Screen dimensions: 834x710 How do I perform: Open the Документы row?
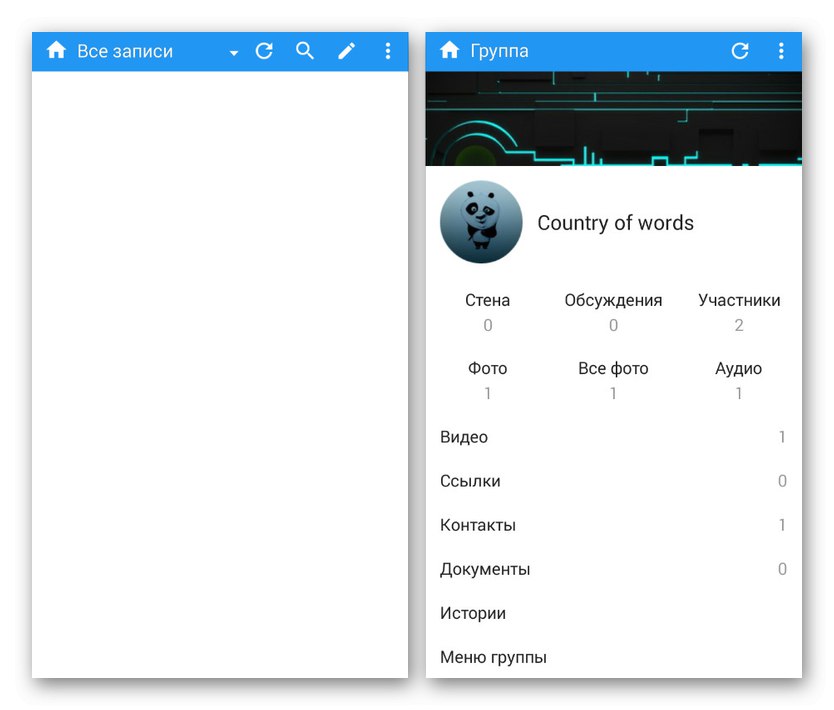[x=613, y=570]
